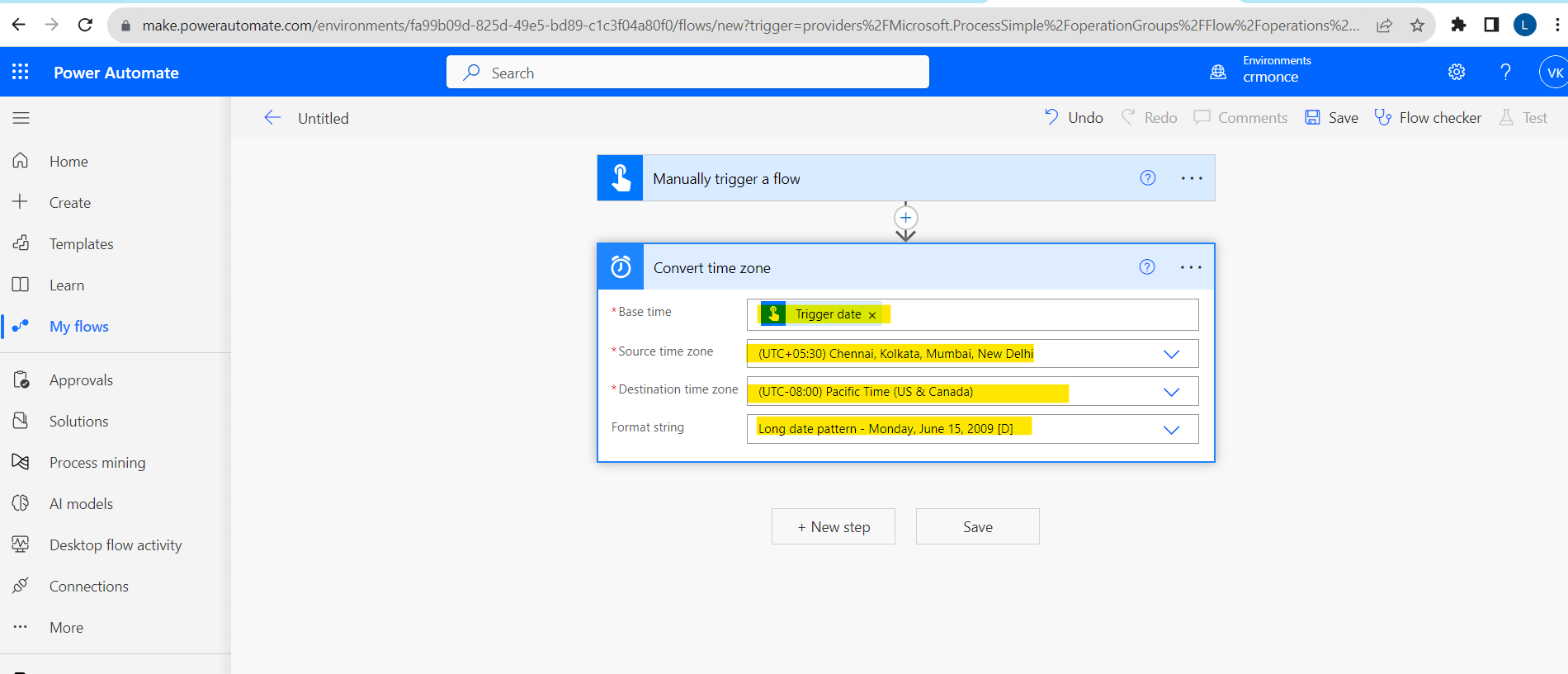This screenshot has height=674, width=1568.
Task: Open the app launcher waffle icon
Action: pos(21,72)
